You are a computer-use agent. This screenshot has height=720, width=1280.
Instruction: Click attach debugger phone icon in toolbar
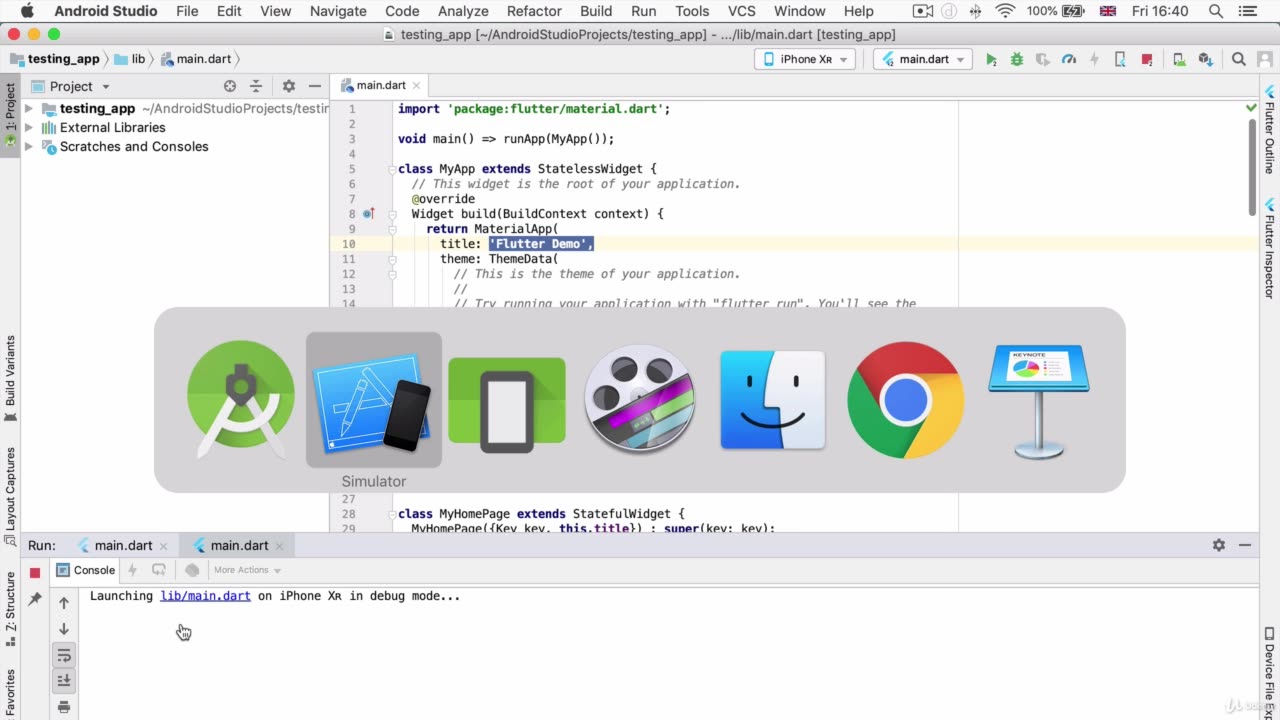(1120, 59)
